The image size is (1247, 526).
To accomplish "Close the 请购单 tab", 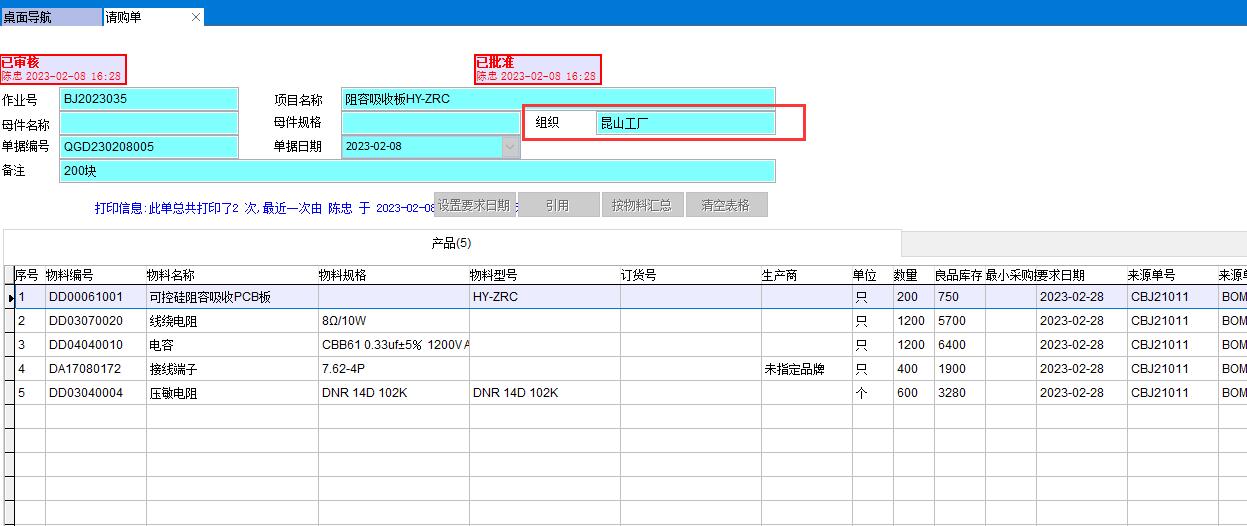I will coord(195,17).
